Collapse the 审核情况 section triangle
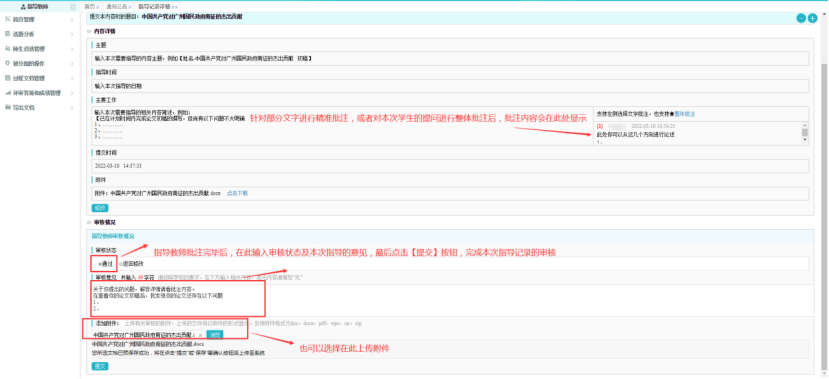 (x=89, y=223)
